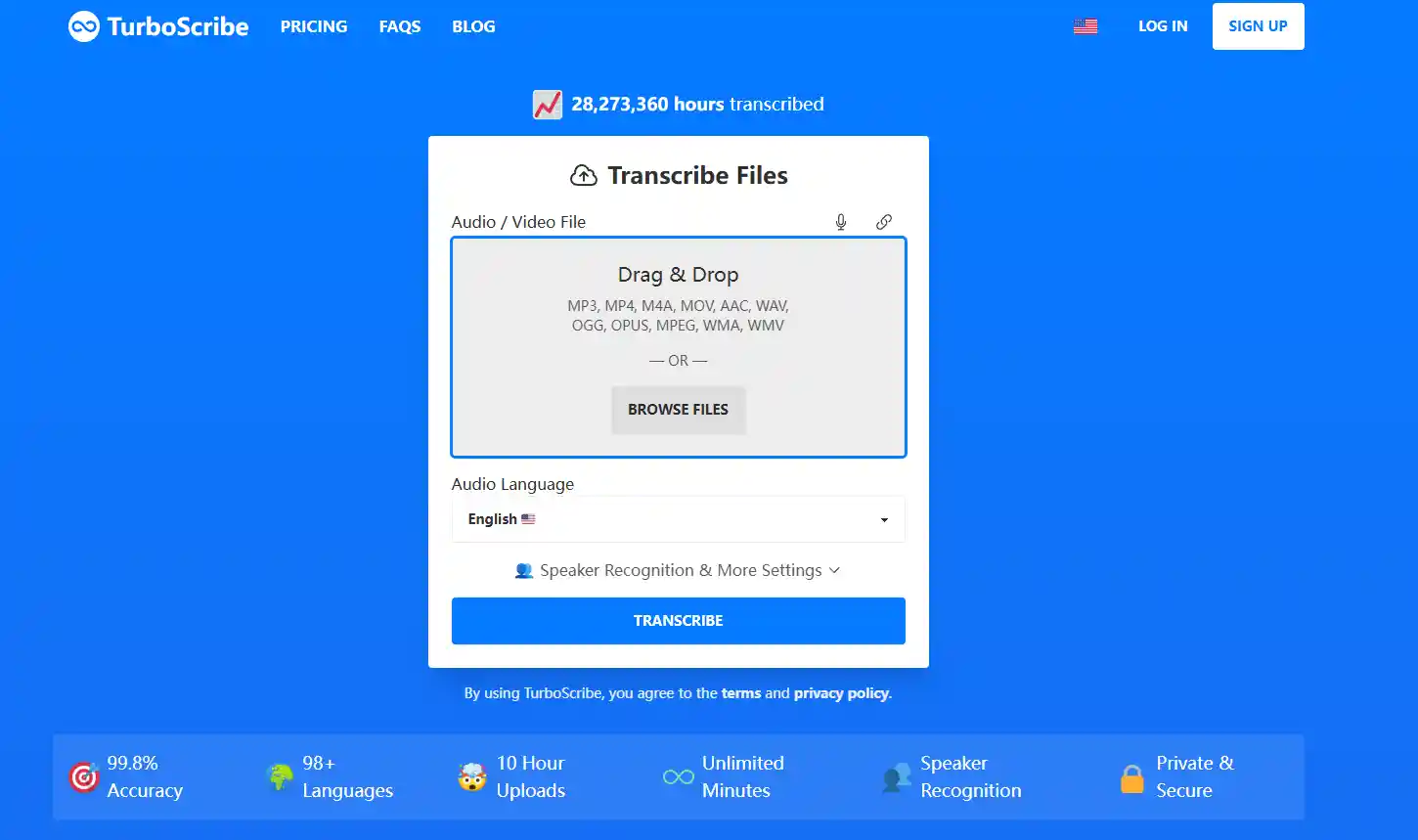Click the 99.8% Accuracy target icon

tap(84, 776)
